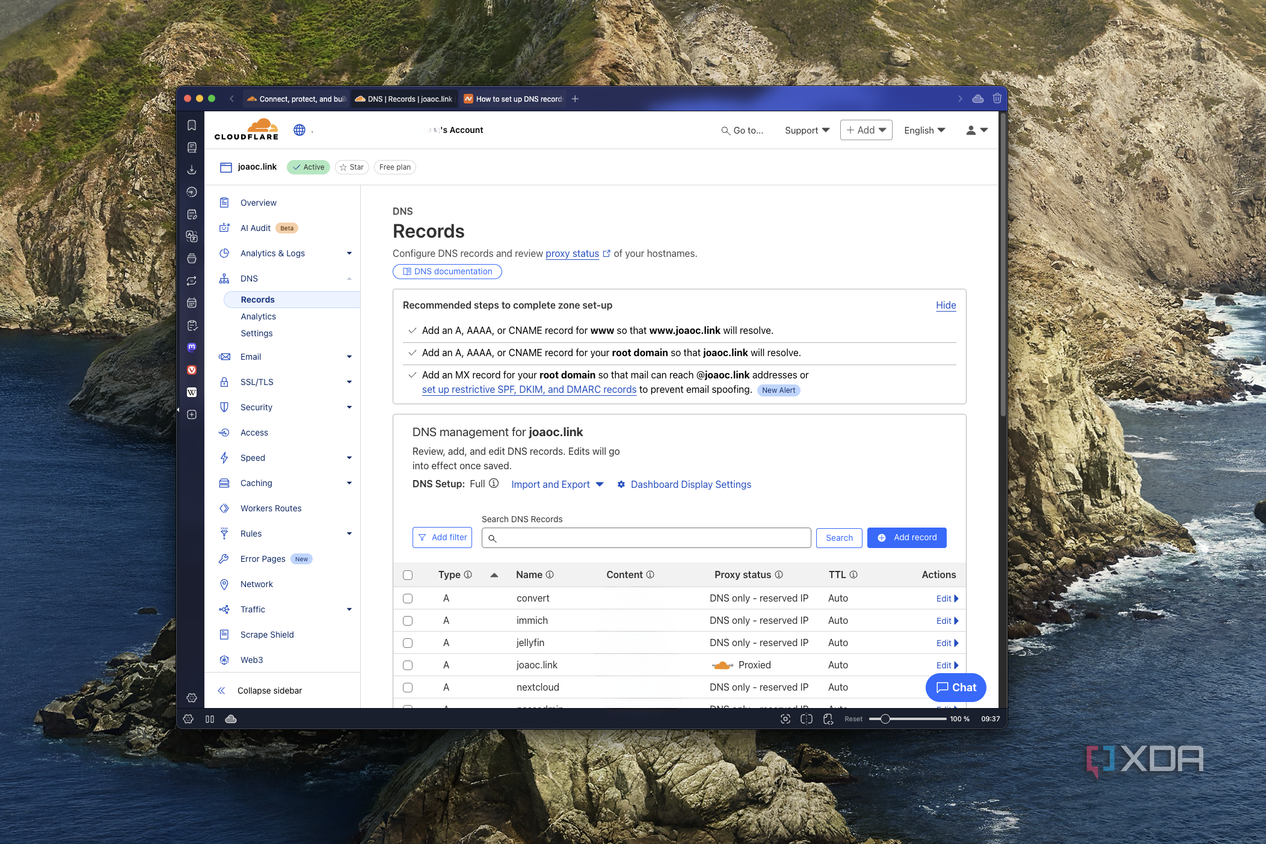Image resolution: width=1266 pixels, height=844 pixels.
Task: Open the Translate panel icon
Action: click(192, 237)
